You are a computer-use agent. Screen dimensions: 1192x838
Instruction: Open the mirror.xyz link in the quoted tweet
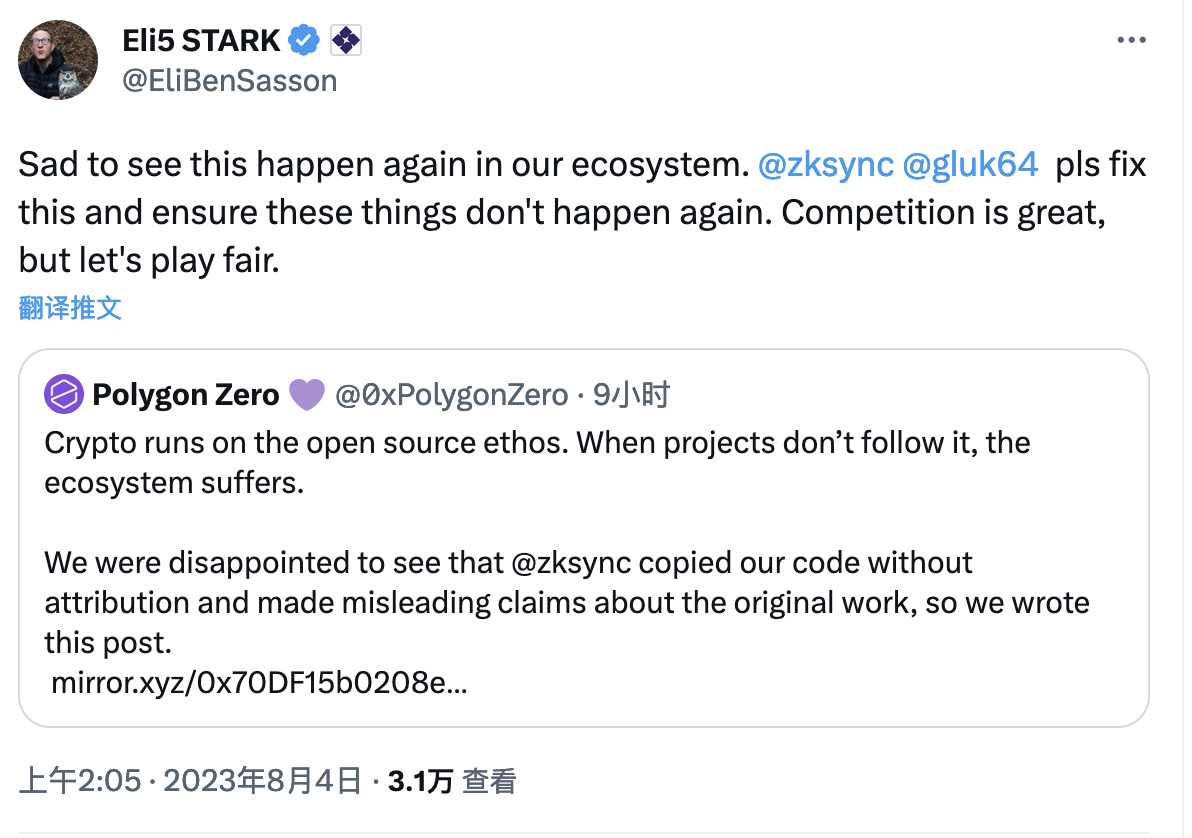click(x=258, y=685)
